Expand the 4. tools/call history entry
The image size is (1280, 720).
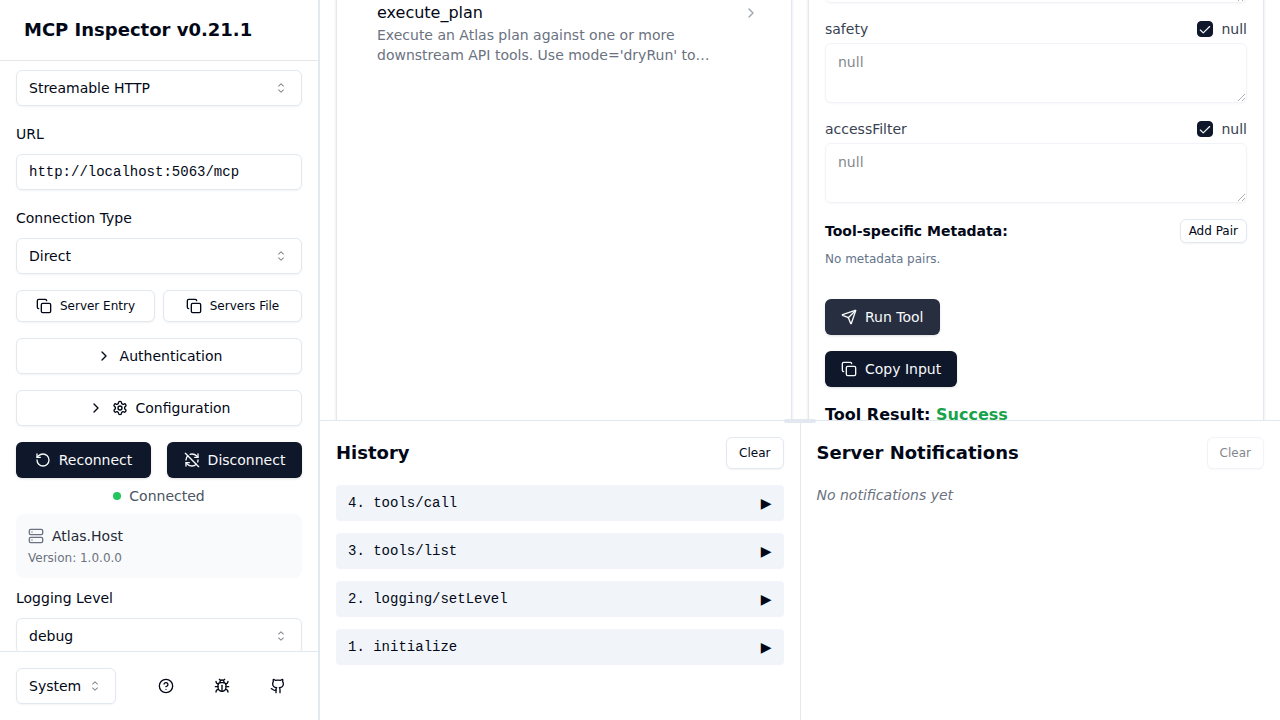(764, 503)
